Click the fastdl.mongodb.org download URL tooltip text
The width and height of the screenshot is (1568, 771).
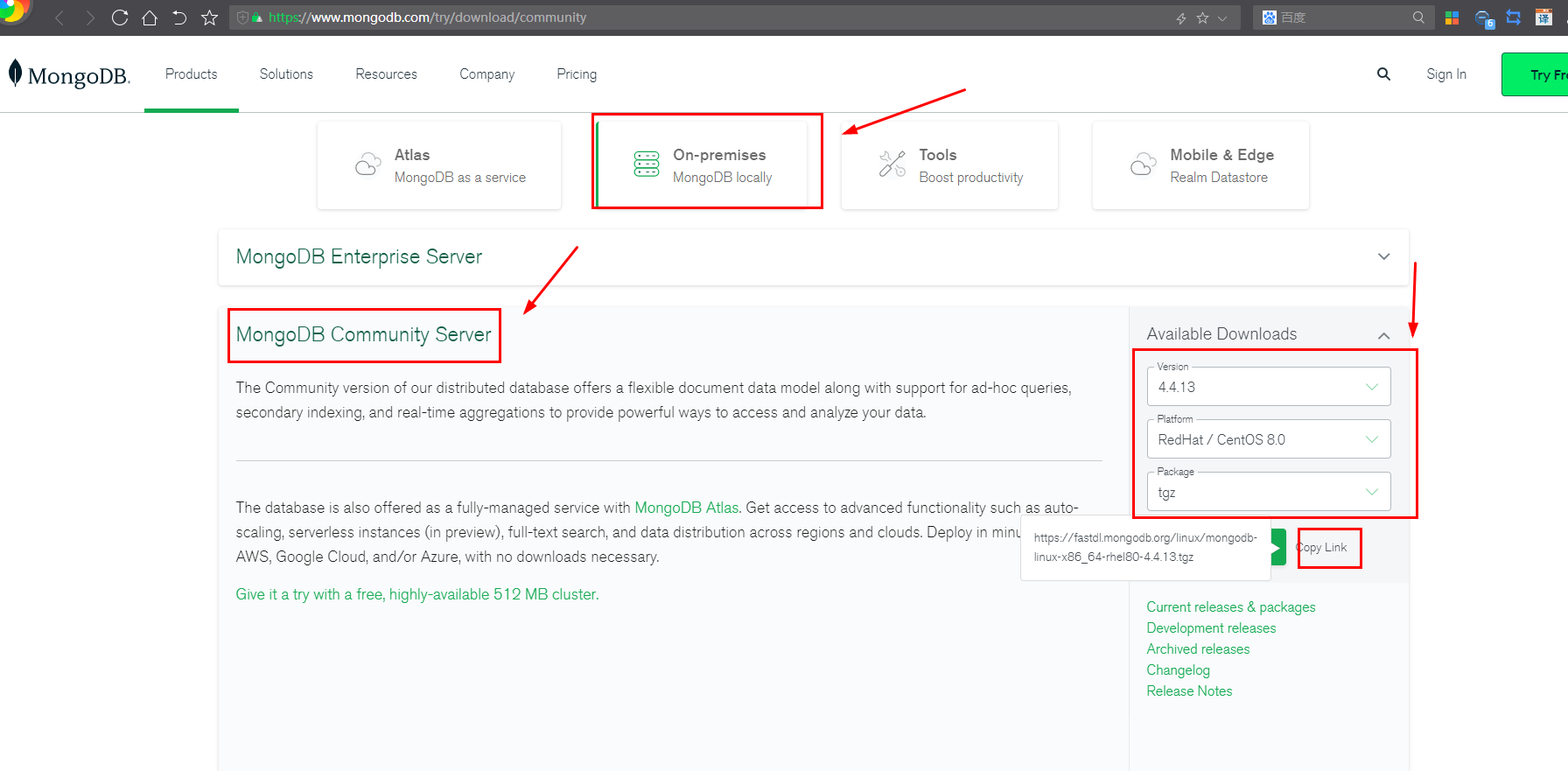tap(1145, 548)
